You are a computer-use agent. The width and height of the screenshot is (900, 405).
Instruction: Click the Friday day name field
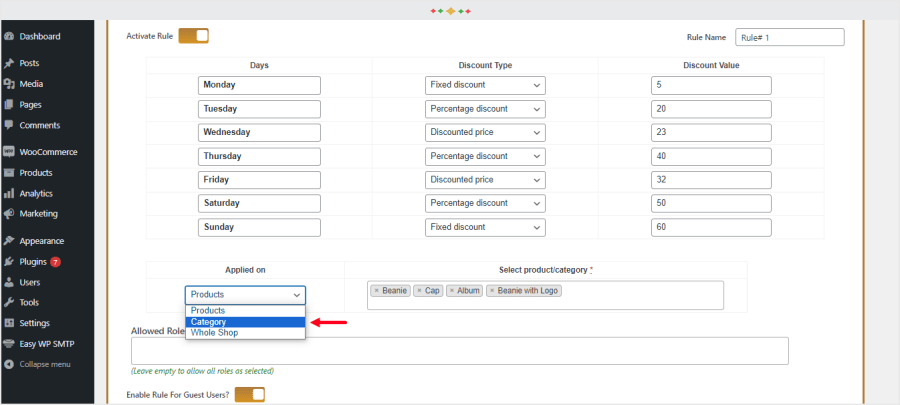(259, 180)
